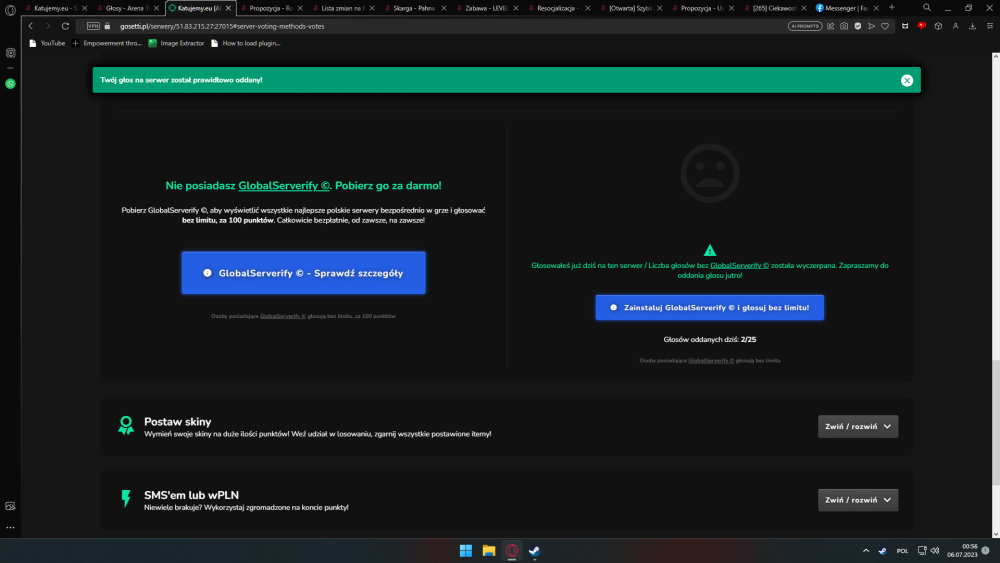Switch to the [265] Ciekawost tab

point(774,8)
